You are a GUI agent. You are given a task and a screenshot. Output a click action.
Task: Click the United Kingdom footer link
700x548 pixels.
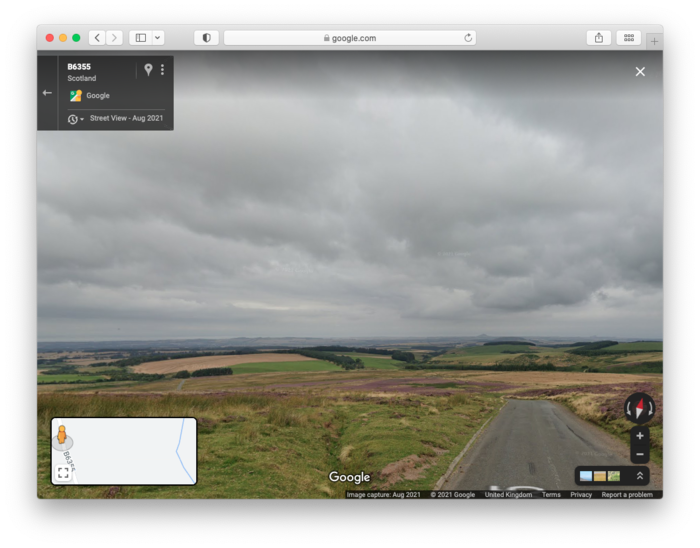tap(508, 494)
